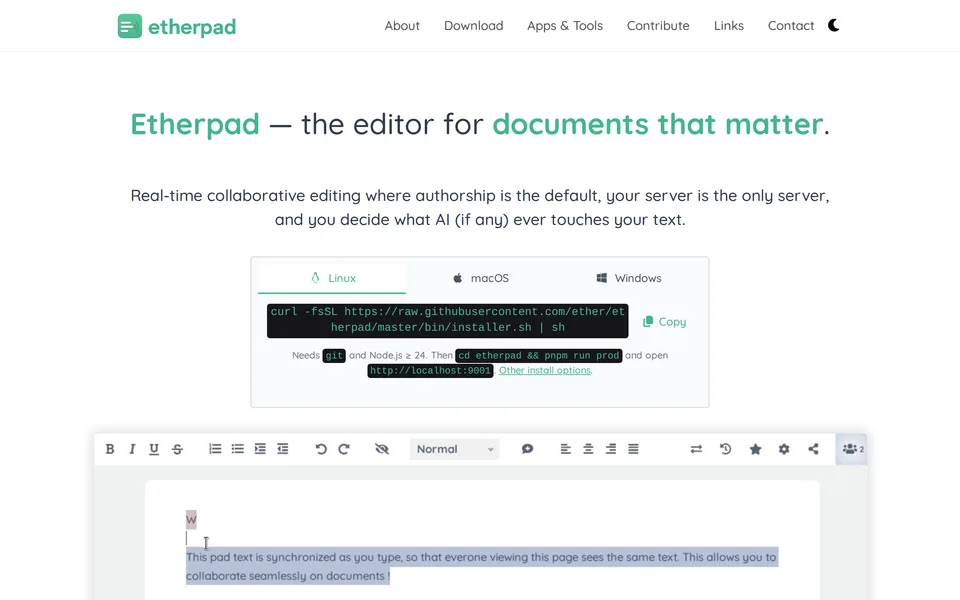The width and height of the screenshot is (960, 600).
Task: Open pad settings gear icon
Action: 784,449
